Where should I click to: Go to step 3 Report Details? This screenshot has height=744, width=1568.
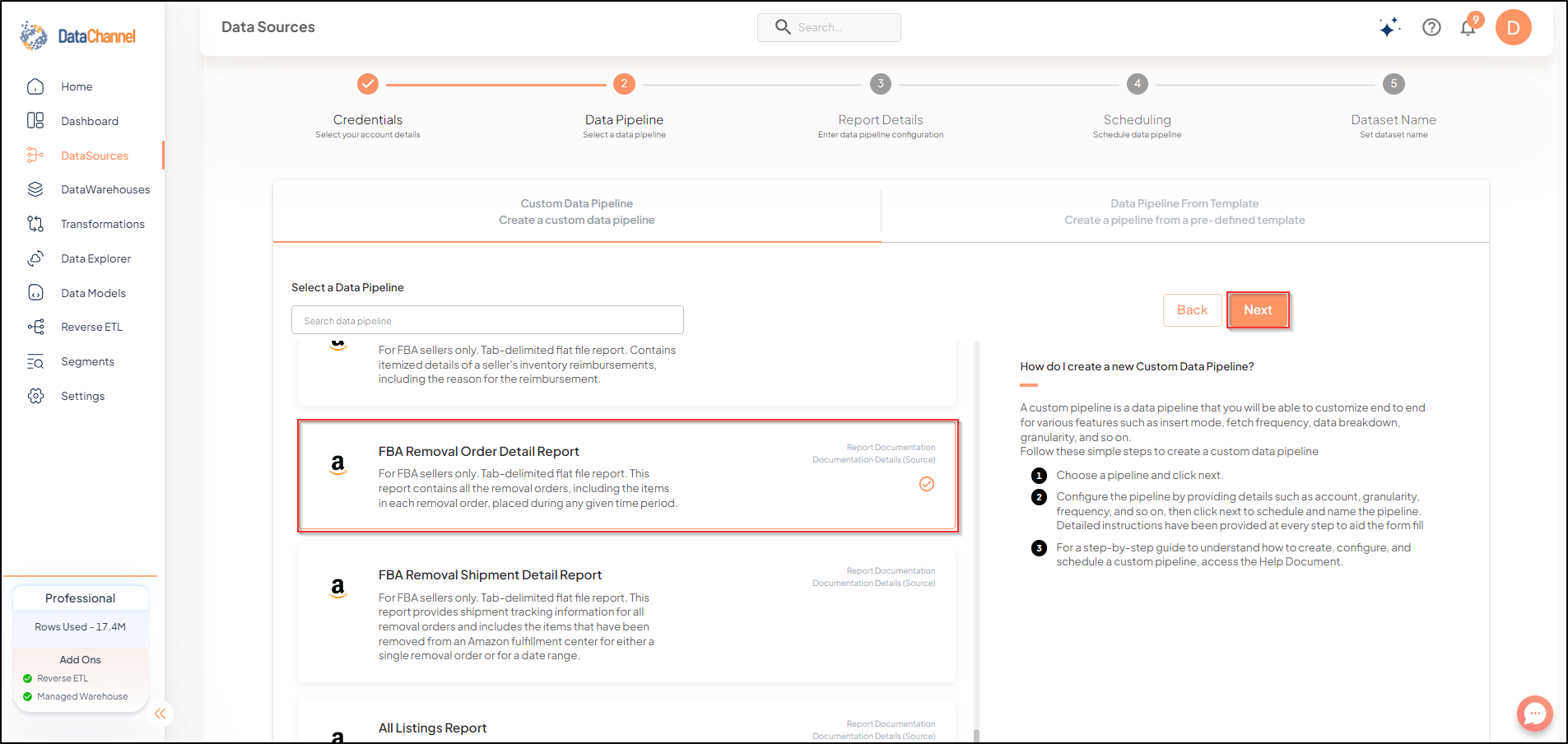[x=880, y=84]
